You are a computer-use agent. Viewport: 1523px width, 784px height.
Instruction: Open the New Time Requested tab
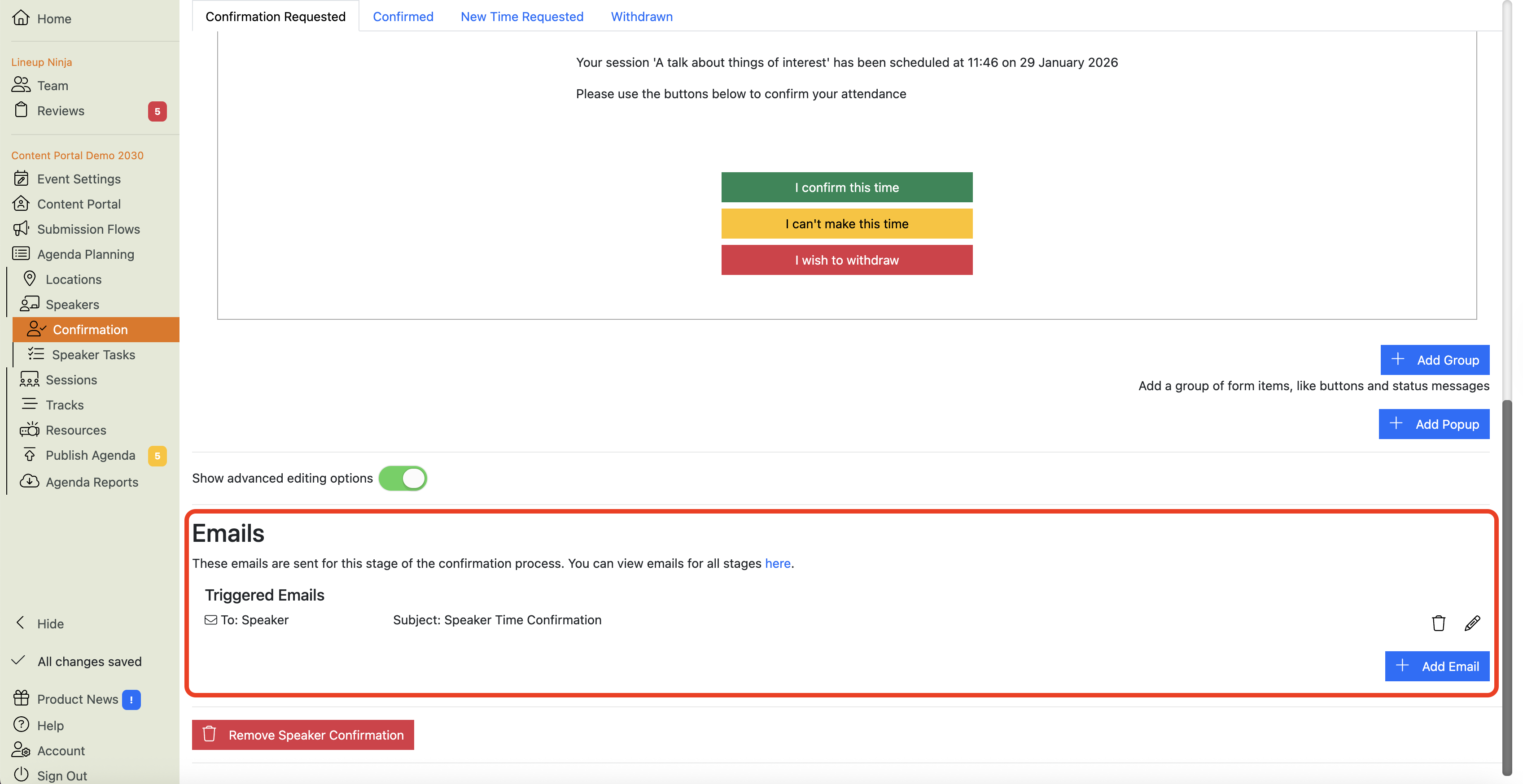[522, 16]
